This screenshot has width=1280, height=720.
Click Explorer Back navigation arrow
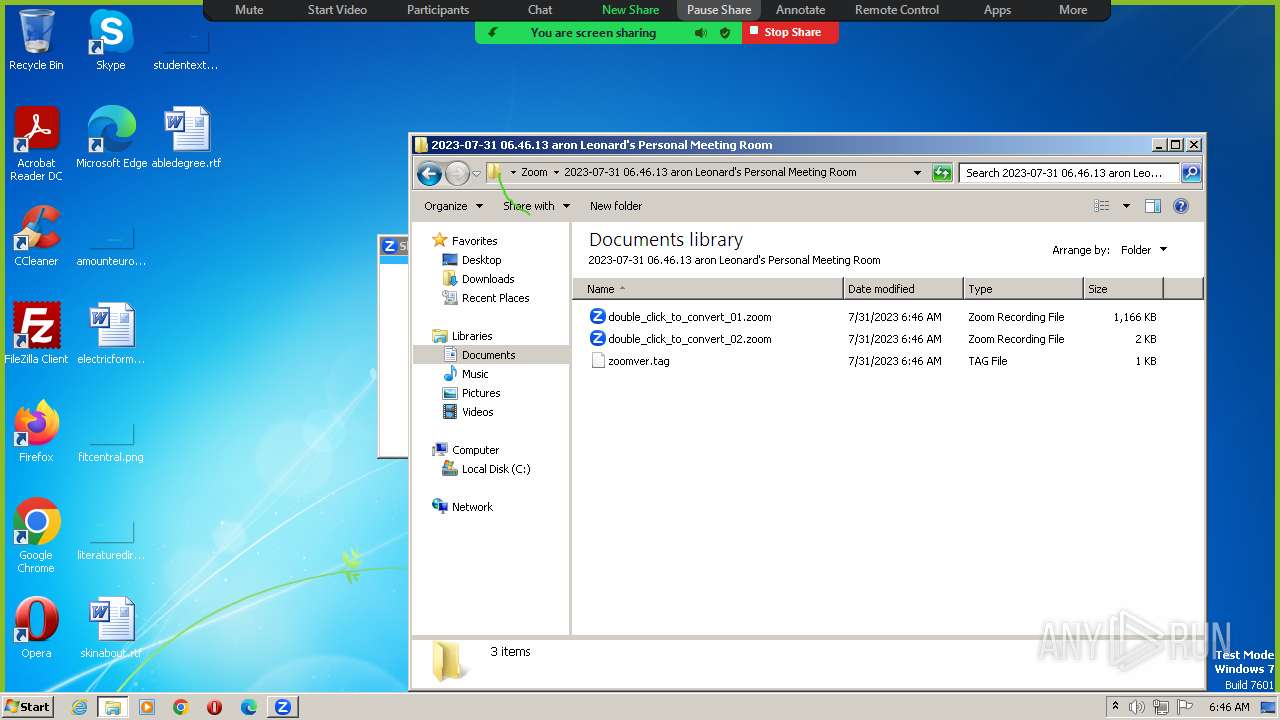point(429,173)
